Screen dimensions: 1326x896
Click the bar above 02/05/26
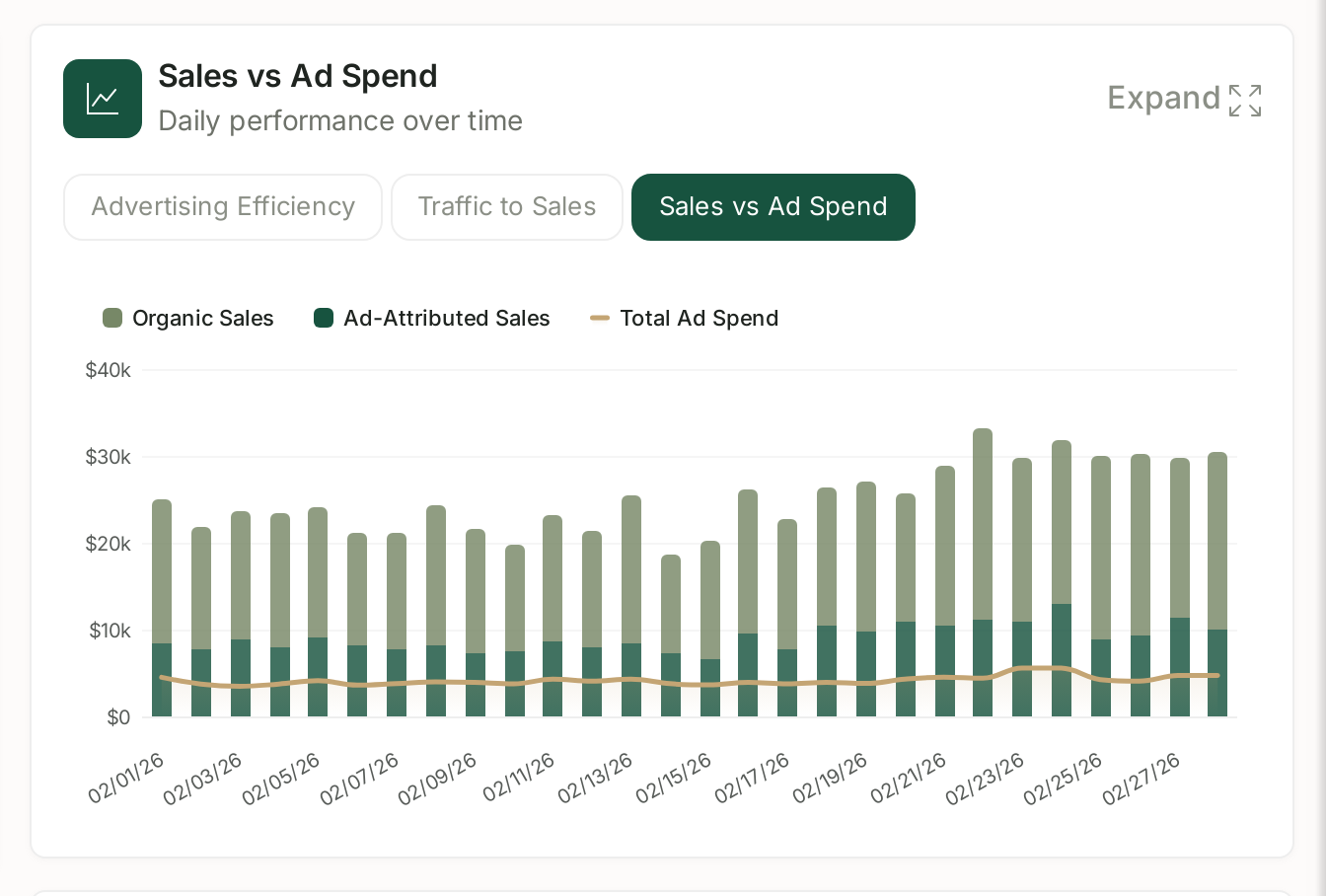[318, 612]
